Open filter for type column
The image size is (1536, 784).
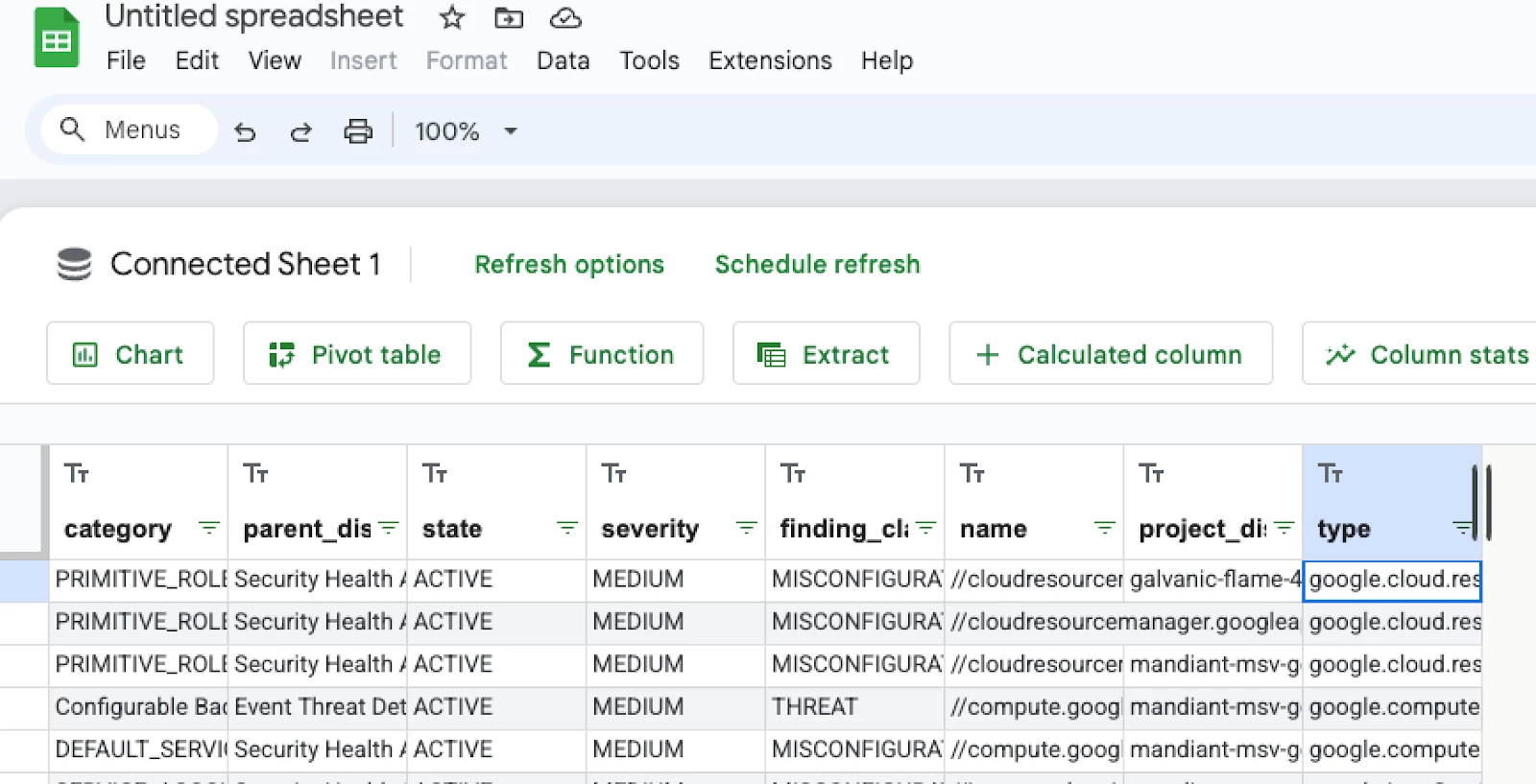coord(1462,528)
